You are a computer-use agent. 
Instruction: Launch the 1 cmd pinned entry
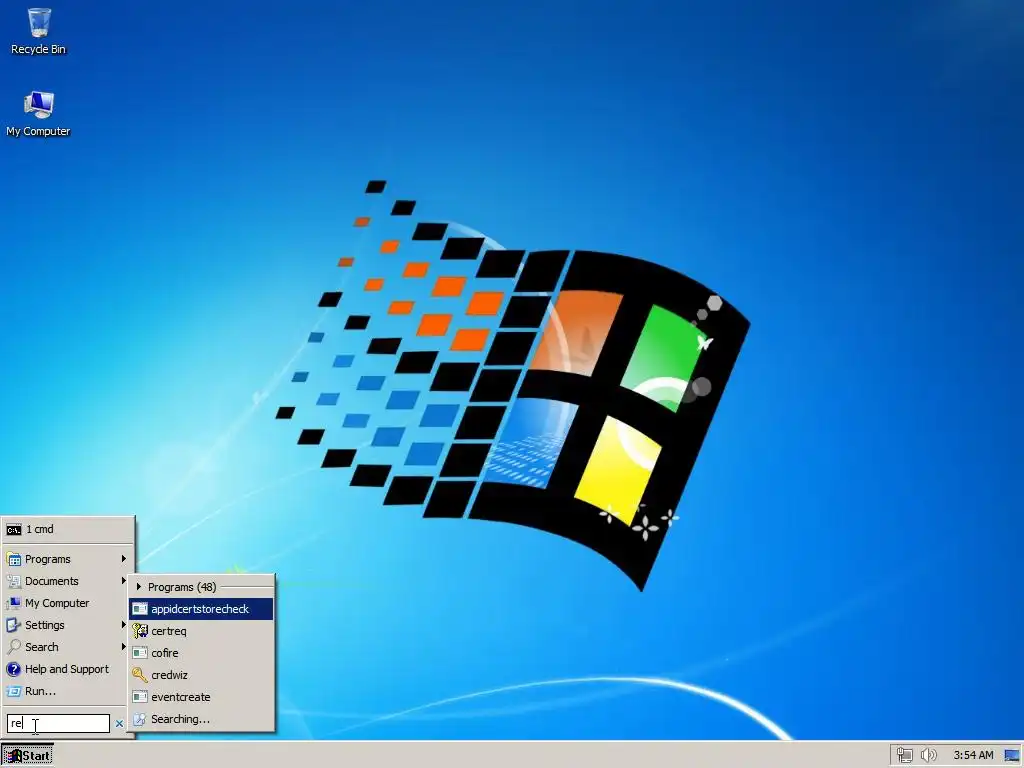[68, 529]
